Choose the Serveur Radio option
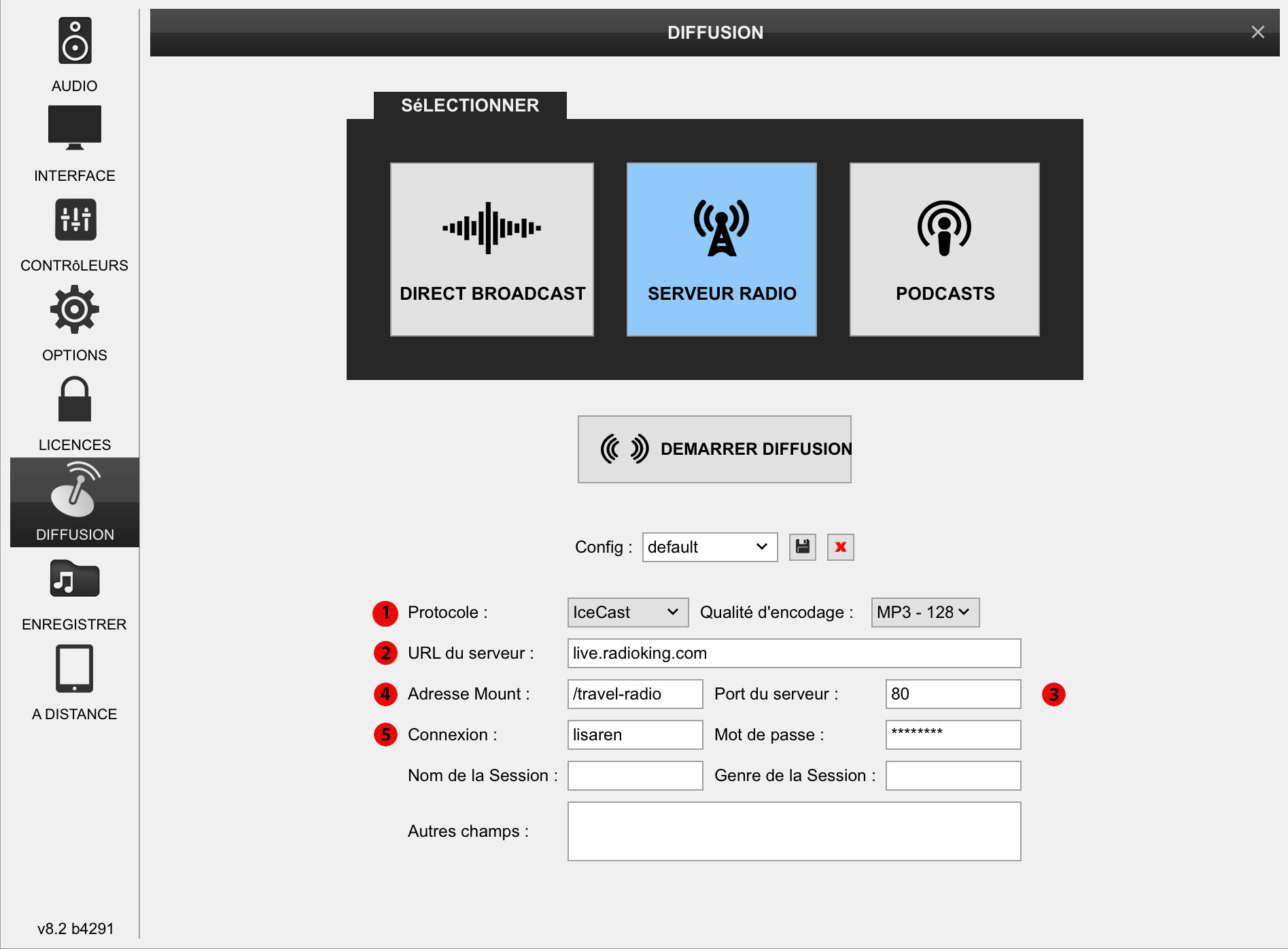The width and height of the screenshot is (1288, 949). tap(722, 249)
